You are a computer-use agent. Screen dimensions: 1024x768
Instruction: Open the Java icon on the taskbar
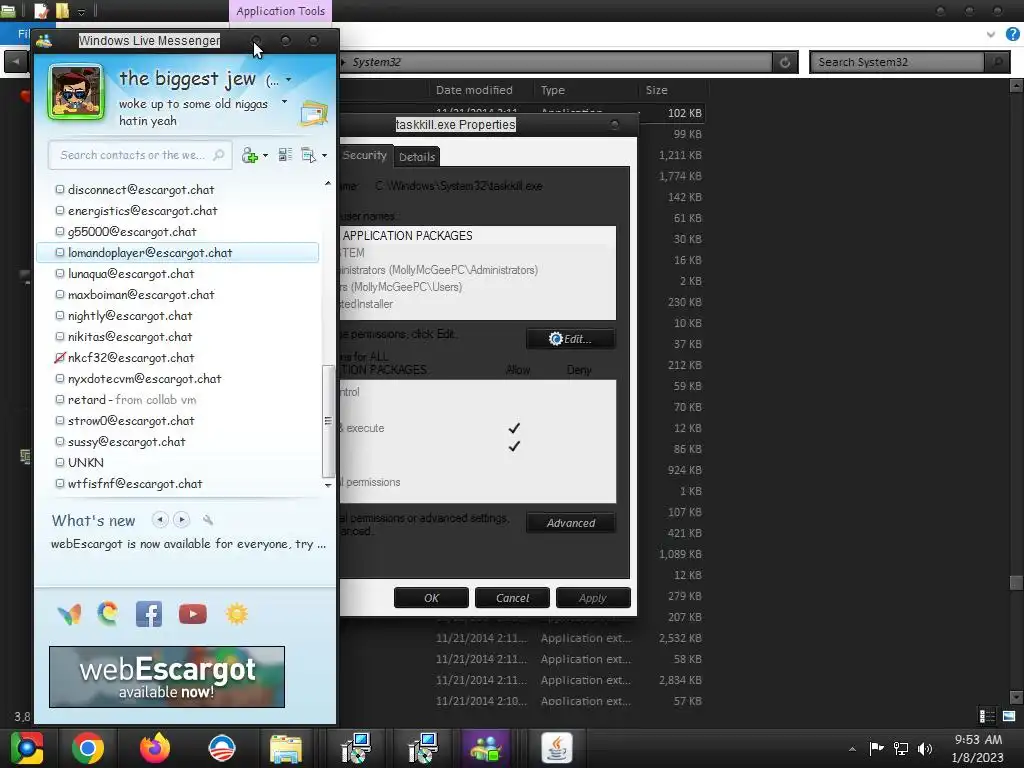[557, 748]
